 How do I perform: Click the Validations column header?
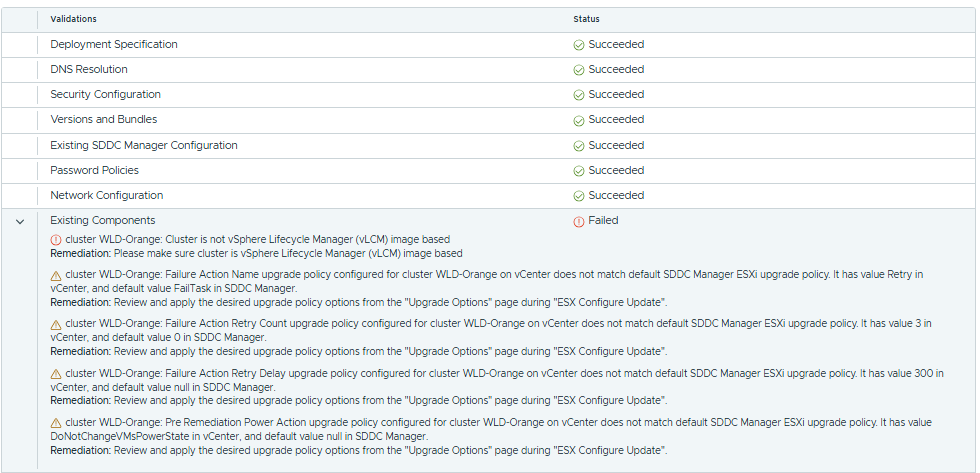click(74, 19)
